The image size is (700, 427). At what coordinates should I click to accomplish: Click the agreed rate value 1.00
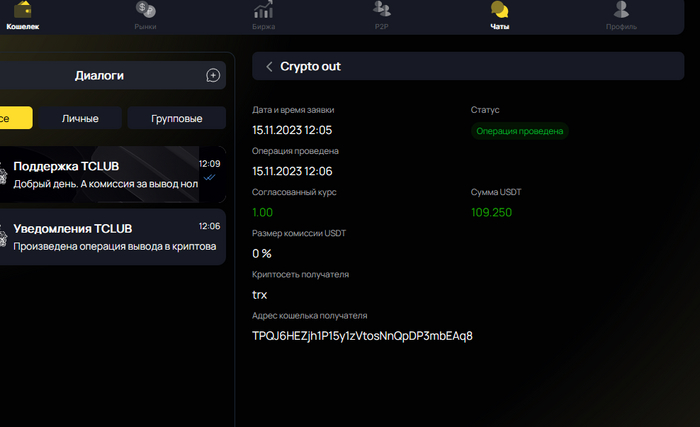coord(262,213)
